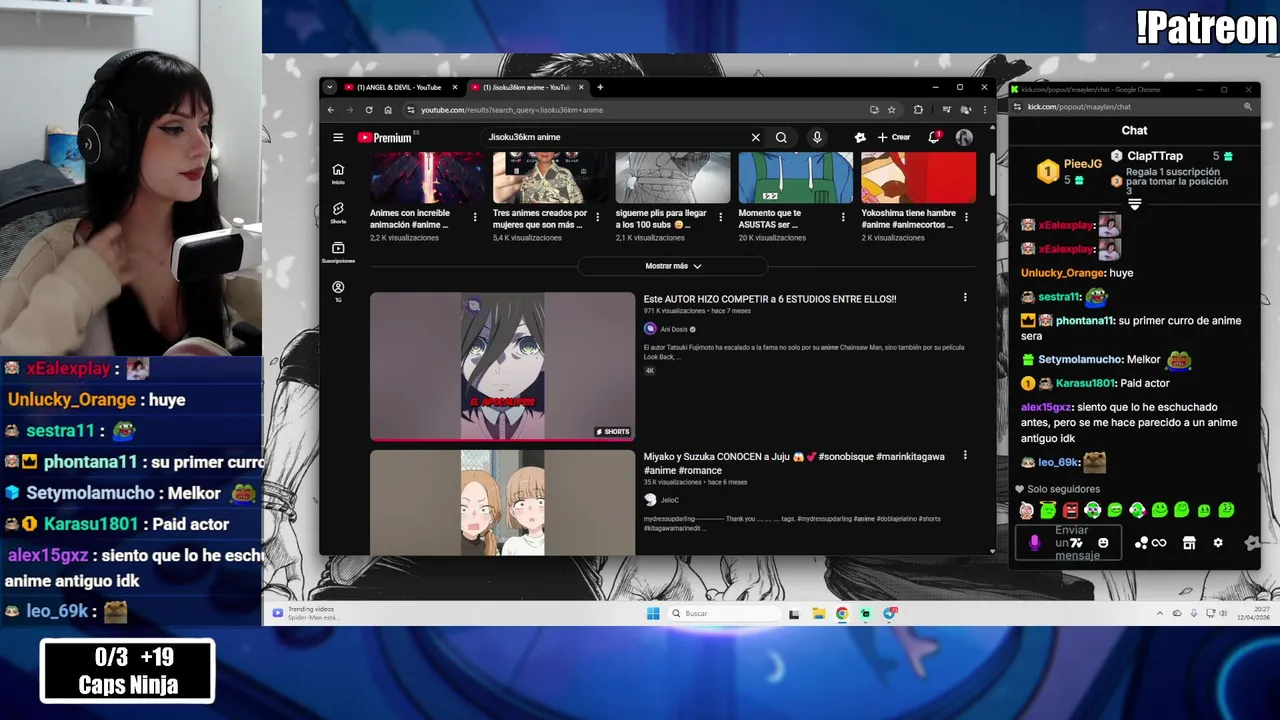The image size is (1280, 720).
Task: Open the new tab plus button
Action: coord(600,87)
